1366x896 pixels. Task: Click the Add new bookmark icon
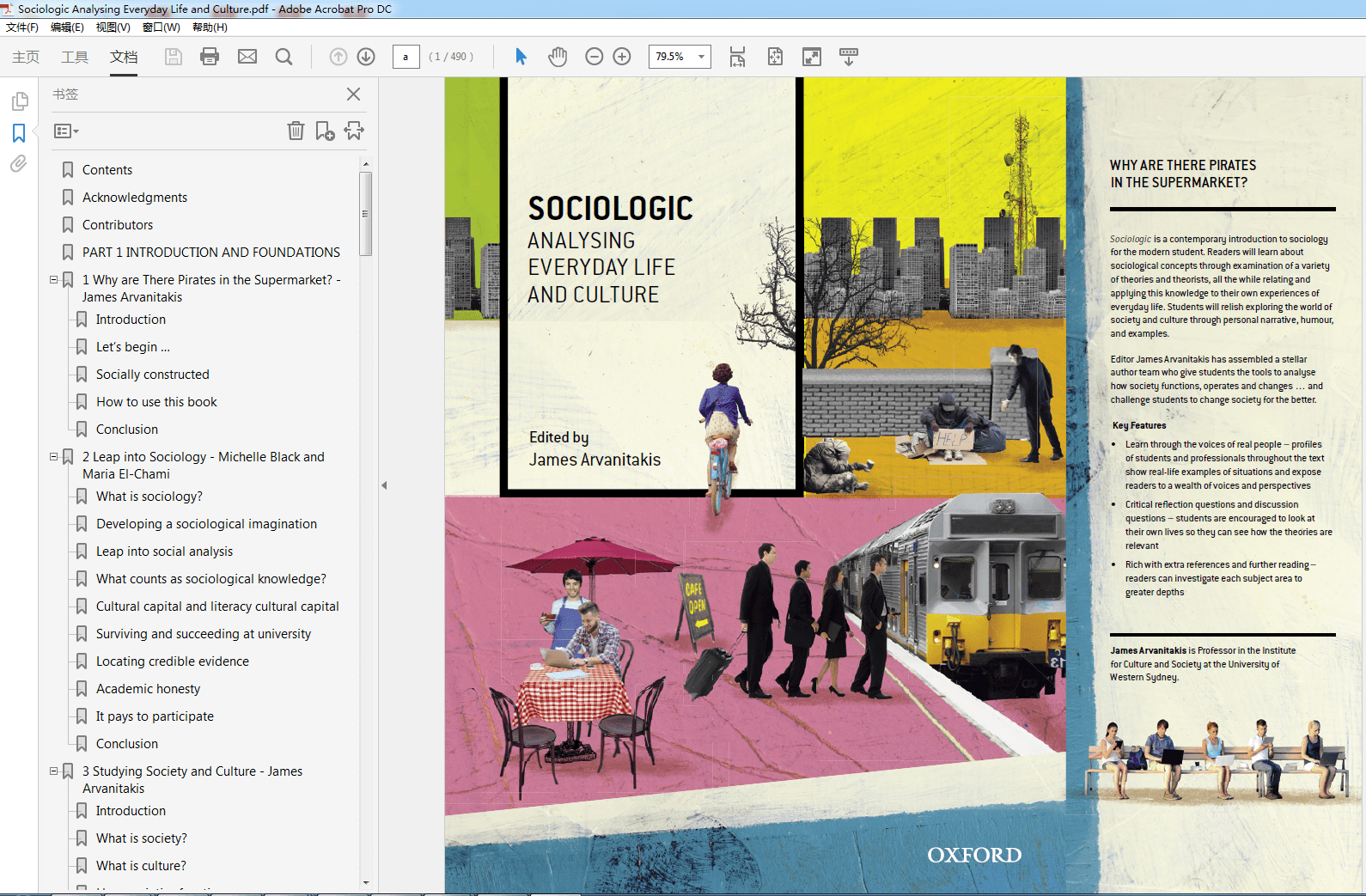pyautogui.click(x=325, y=131)
